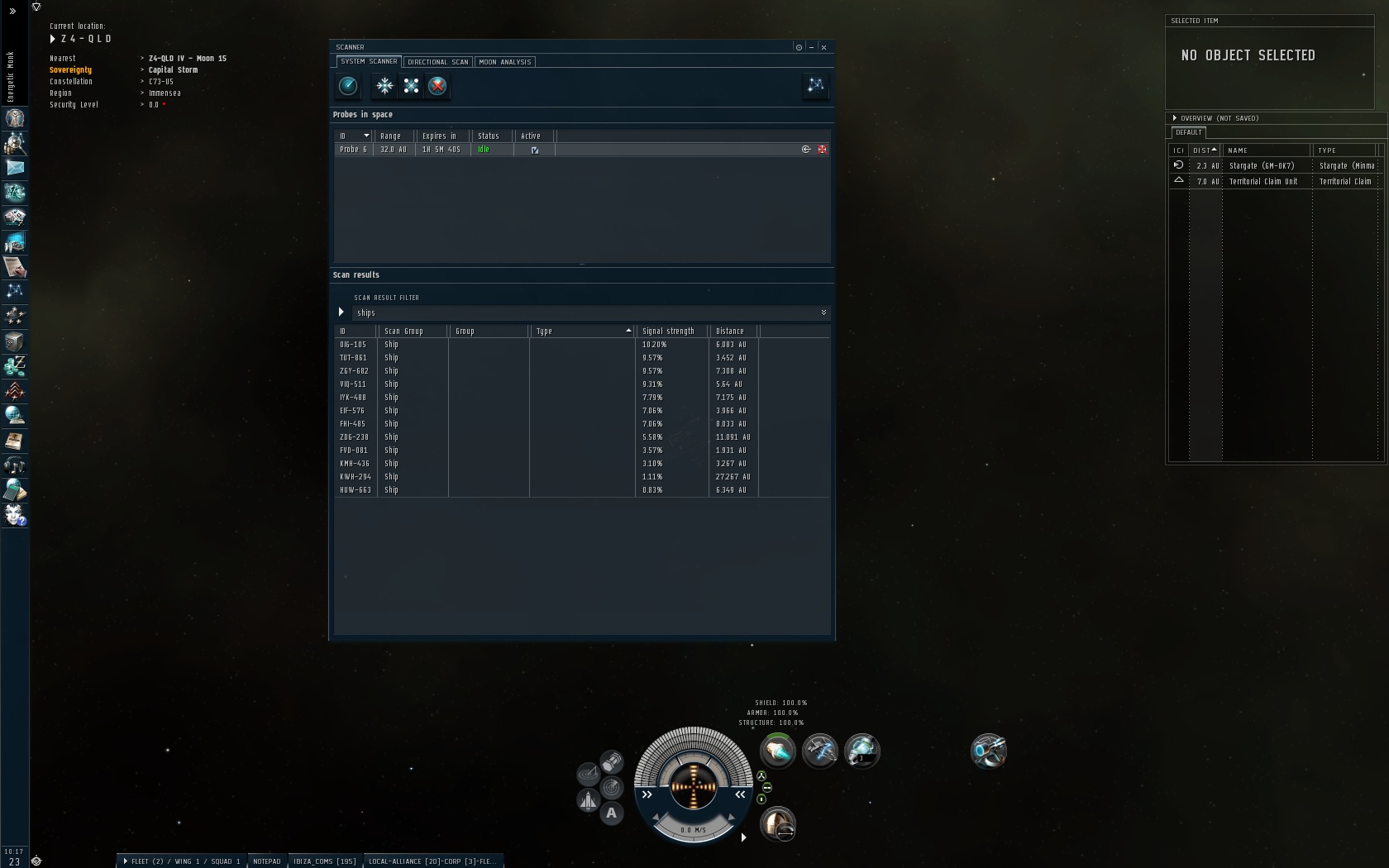Screen dimensions: 1389x868
Task: Sort scan results by Signal strength
Action: point(672,331)
